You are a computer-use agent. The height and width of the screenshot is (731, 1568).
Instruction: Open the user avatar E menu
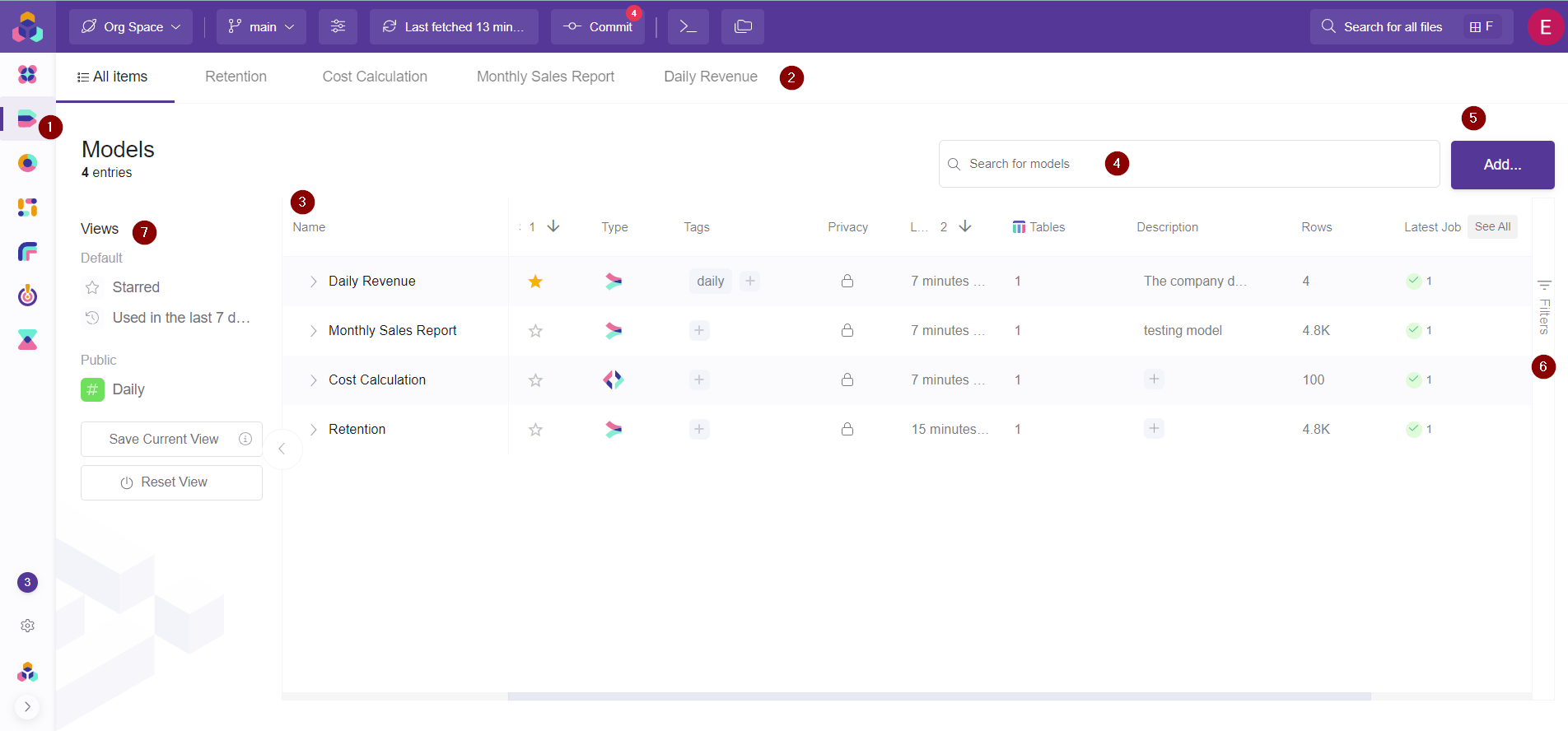[1546, 27]
